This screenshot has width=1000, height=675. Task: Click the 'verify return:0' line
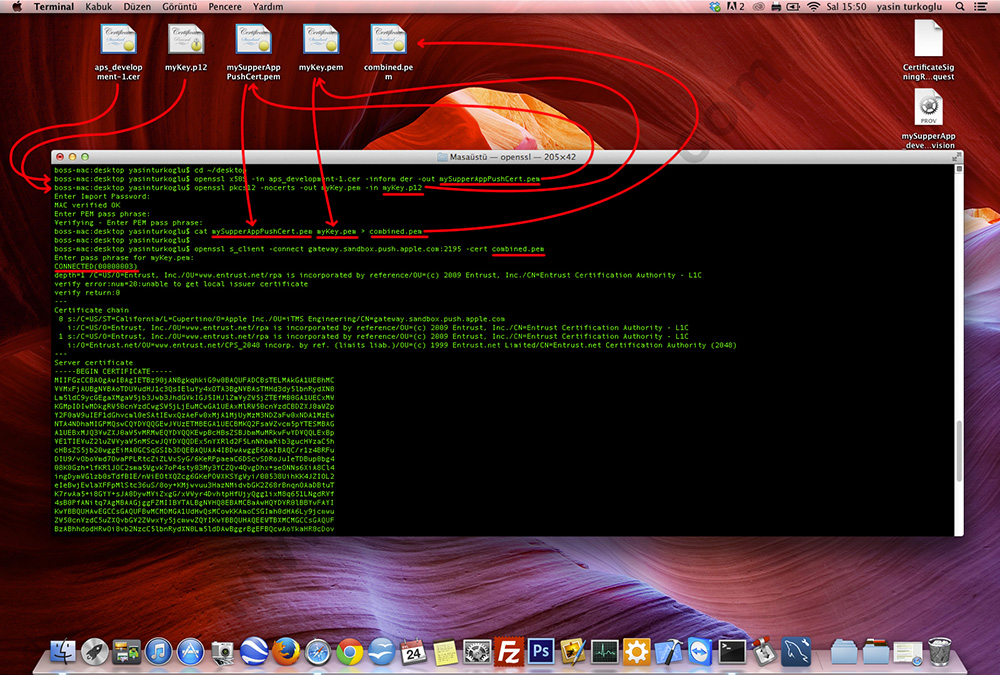click(x=87, y=293)
